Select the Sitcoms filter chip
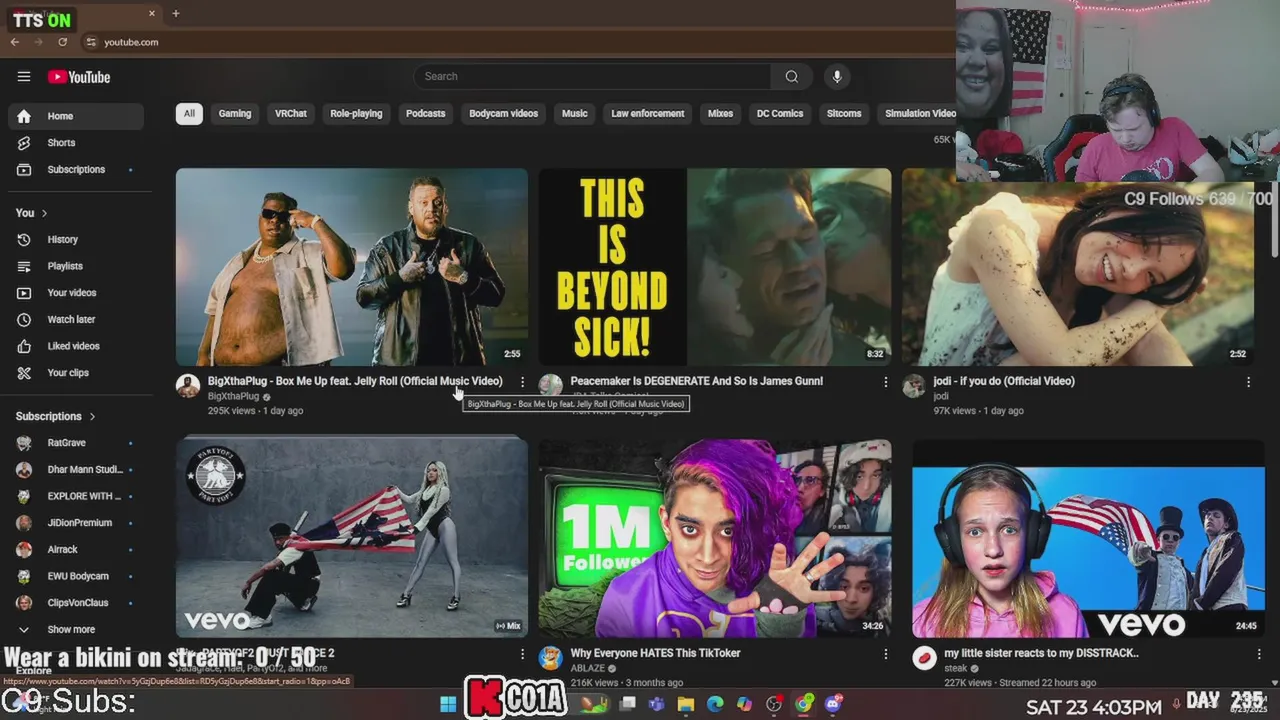 click(844, 114)
